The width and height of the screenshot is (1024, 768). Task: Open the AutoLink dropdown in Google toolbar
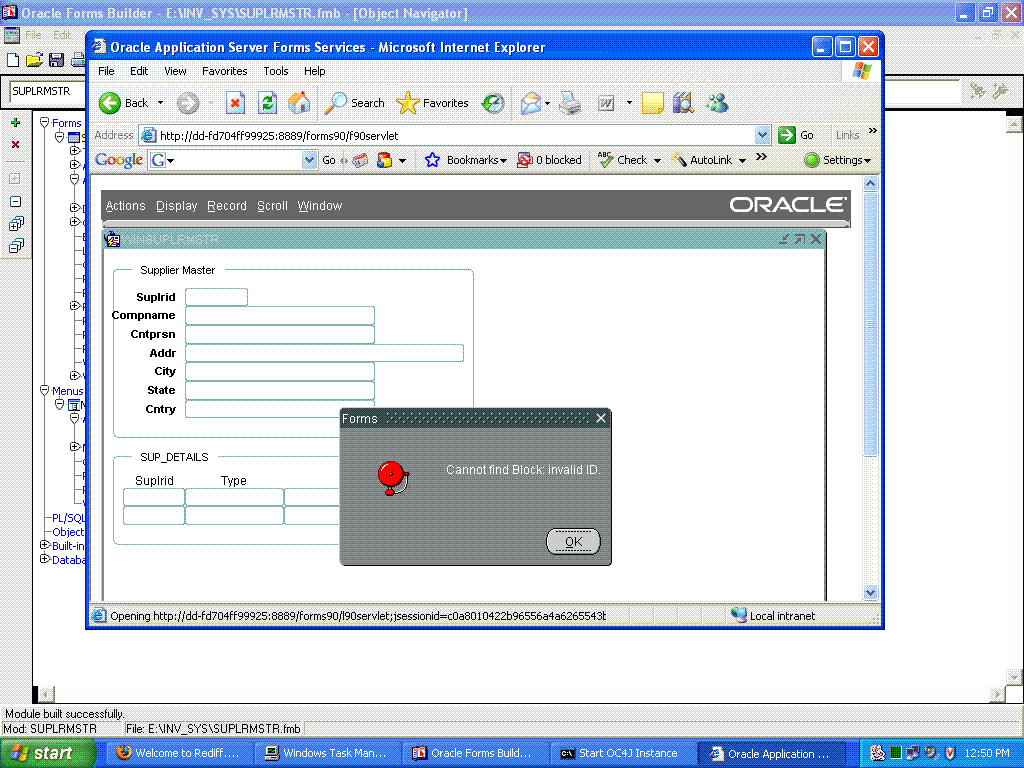tap(742, 161)
